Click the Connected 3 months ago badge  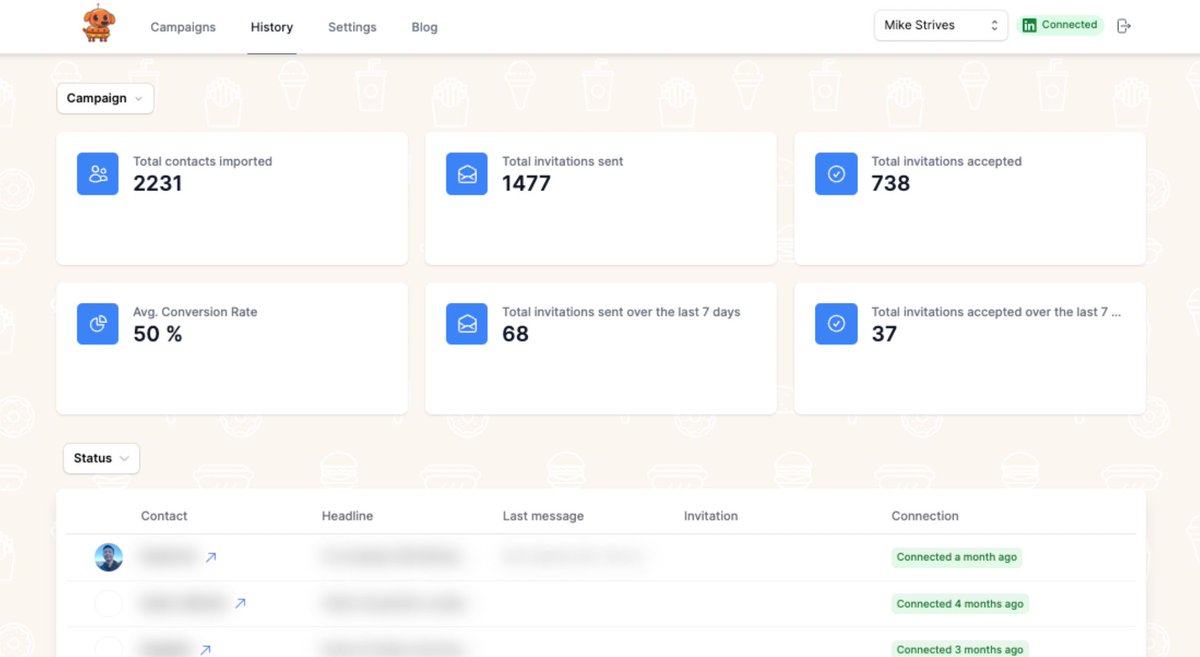[x=960, y=649]
